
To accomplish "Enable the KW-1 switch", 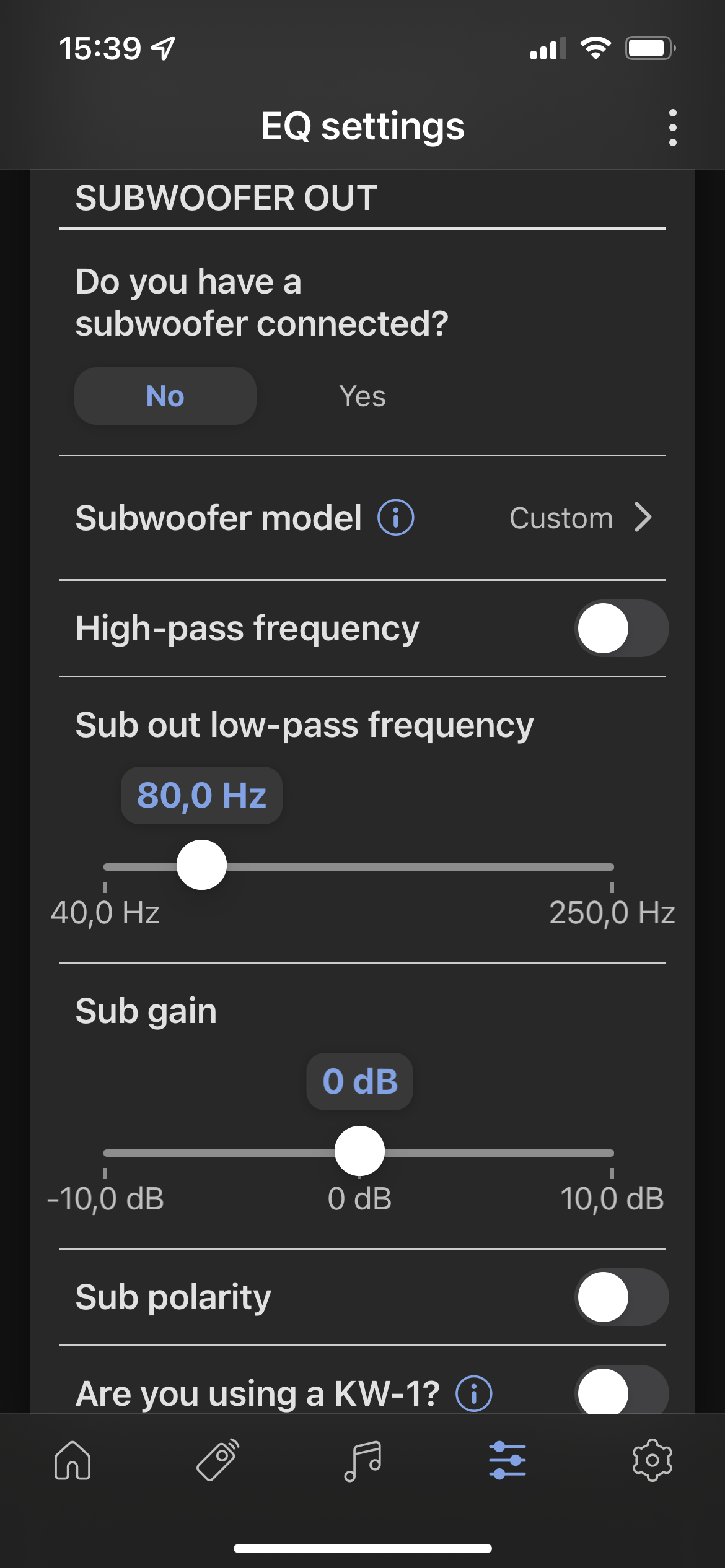I will click(x=621, y=1392).
